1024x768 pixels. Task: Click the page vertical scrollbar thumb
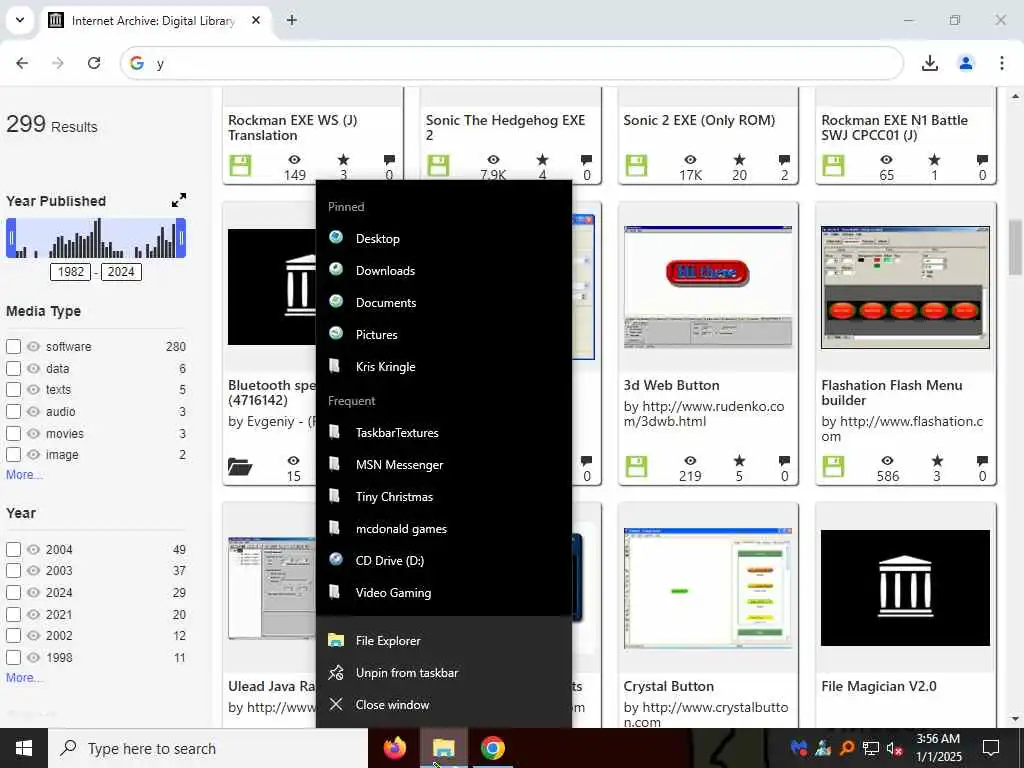pyautogui.click(x=1016, y=248)
